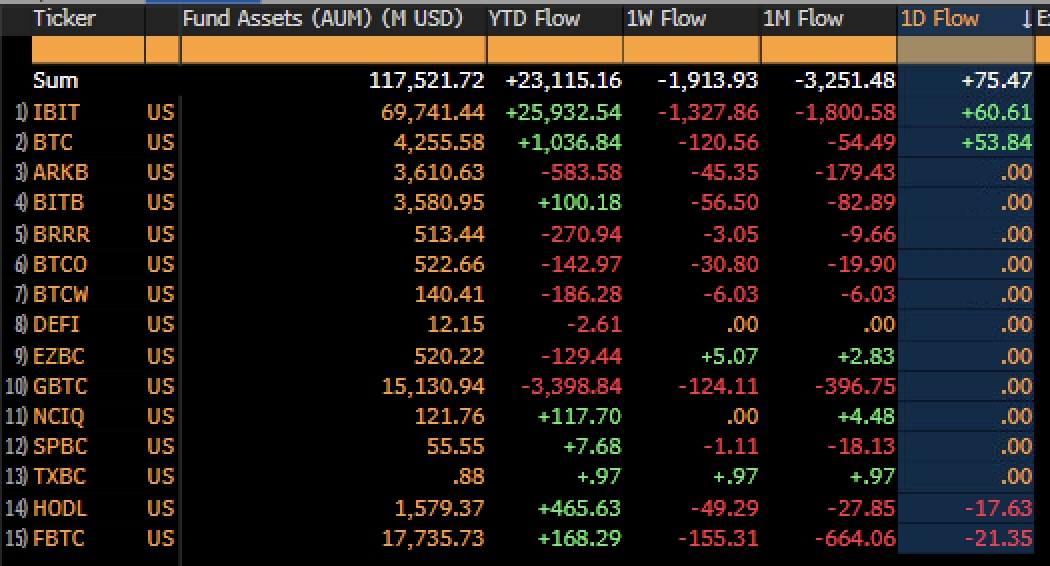Click the filter field under 1M Flow
The width and height of the screenshot is (1050, 566).
pos(829,50)
